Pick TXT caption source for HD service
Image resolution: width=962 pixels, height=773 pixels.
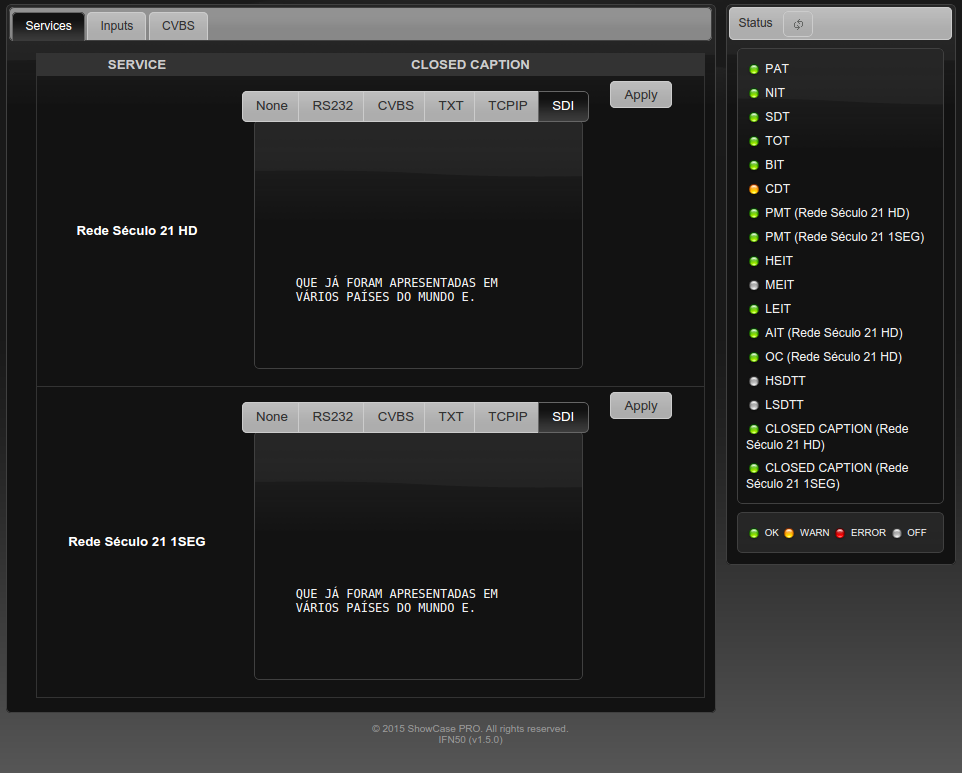451,106
